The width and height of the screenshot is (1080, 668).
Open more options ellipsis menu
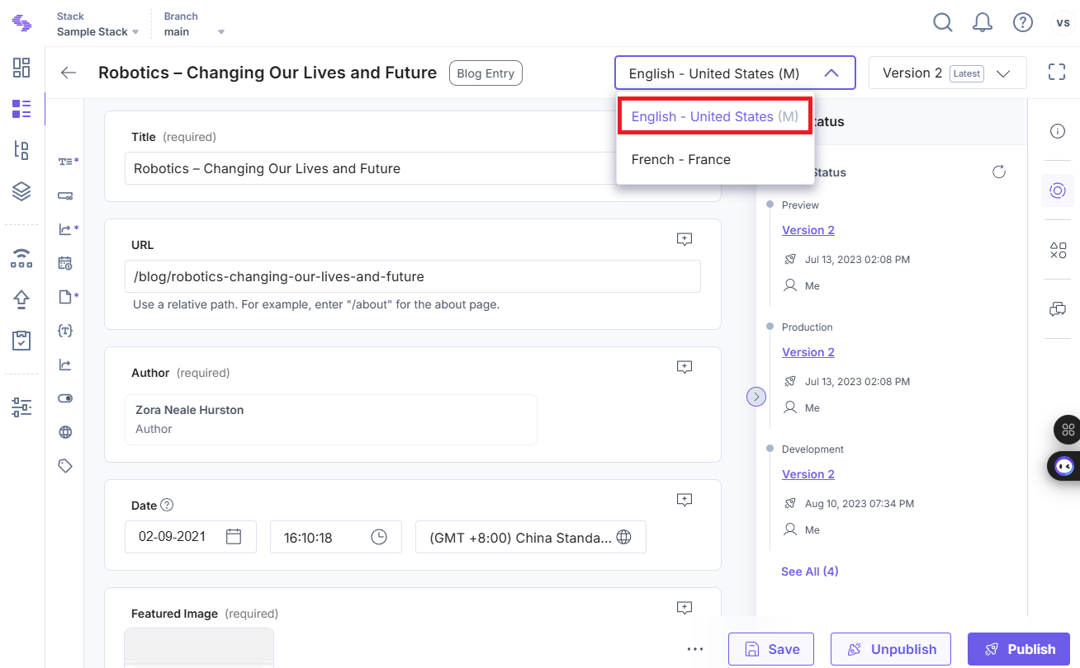(x=695, y=649)
